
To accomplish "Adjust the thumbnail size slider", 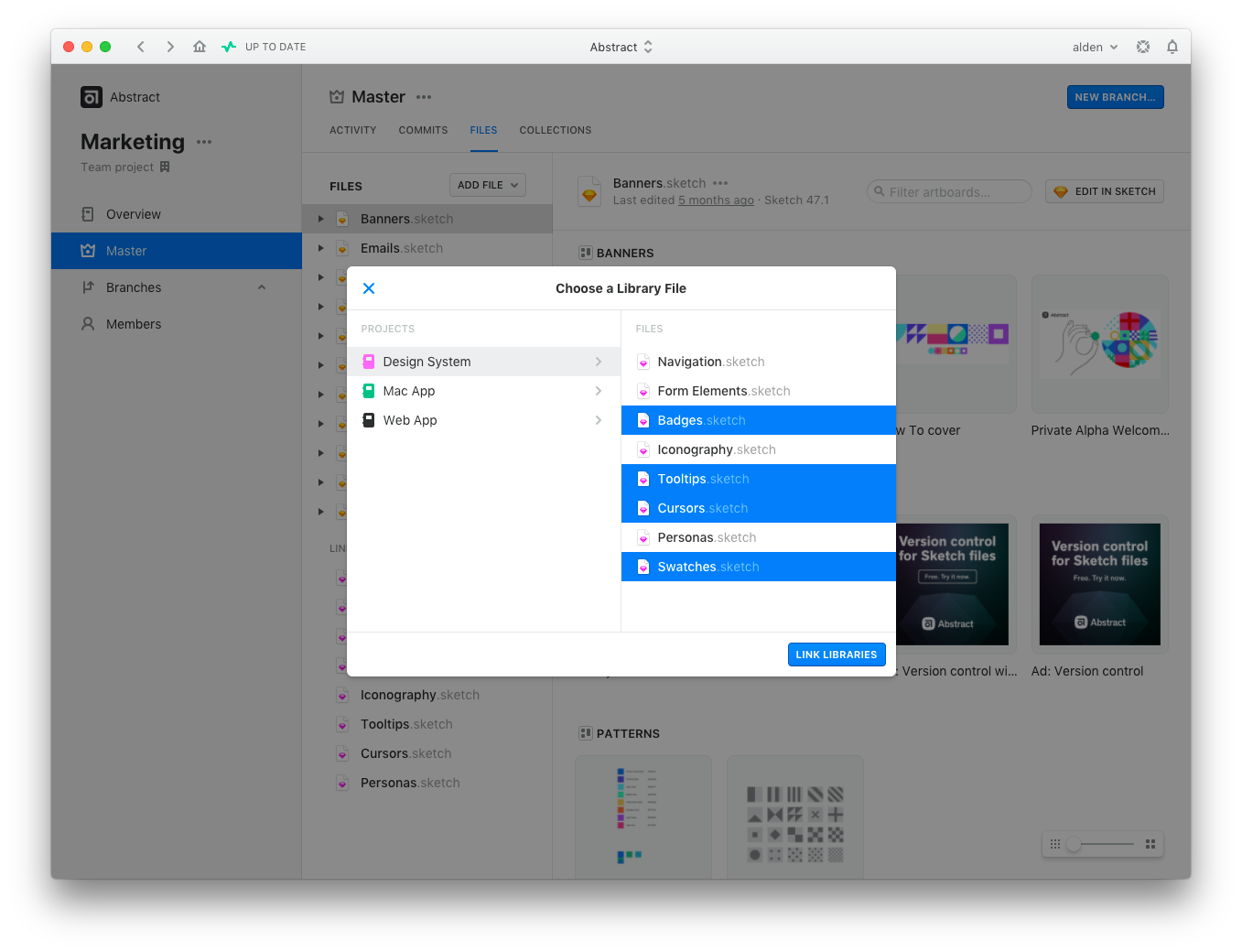I will coord(1075,844).
